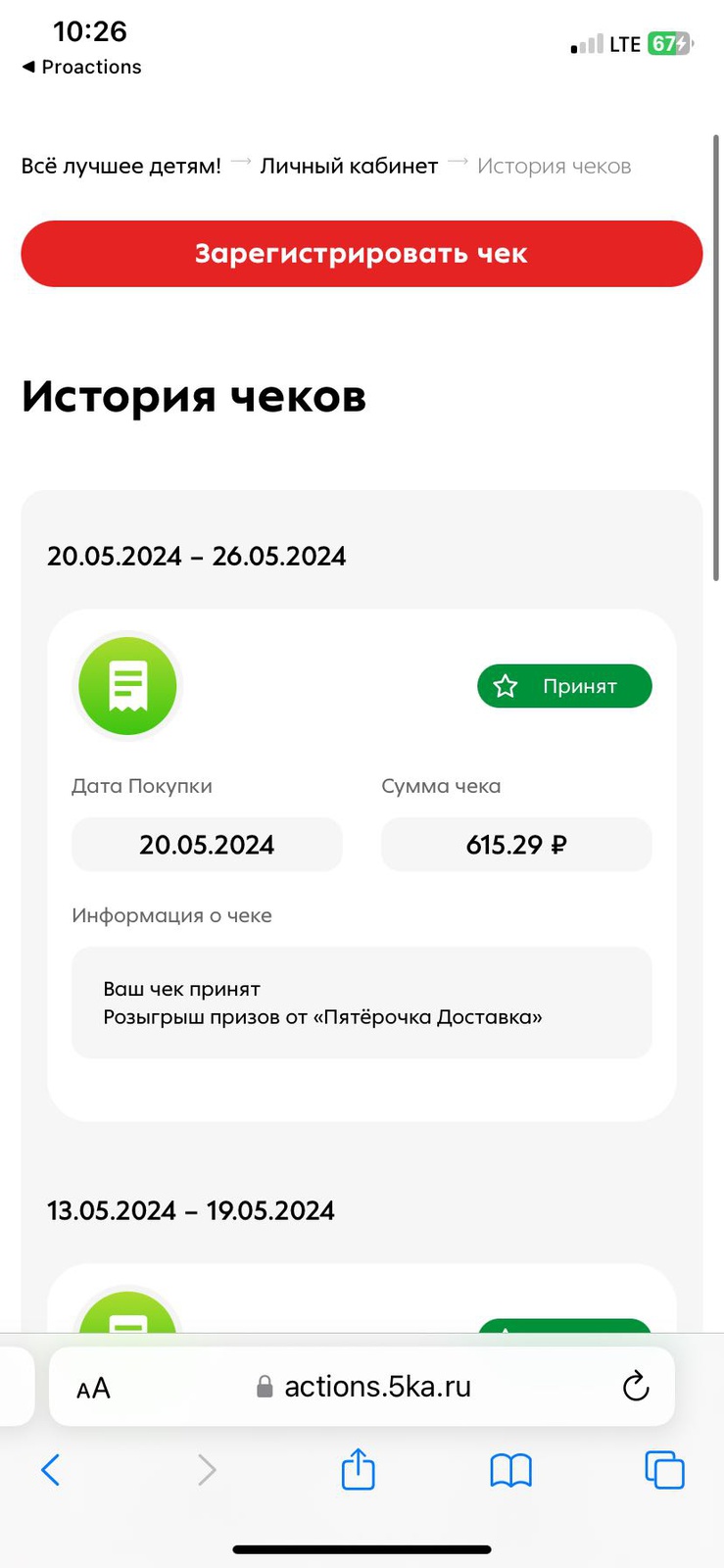Screen dimensions: 724x1568
Task: Go to 'Личный кабинет' breadcrumb
Action: coord(349,166)
